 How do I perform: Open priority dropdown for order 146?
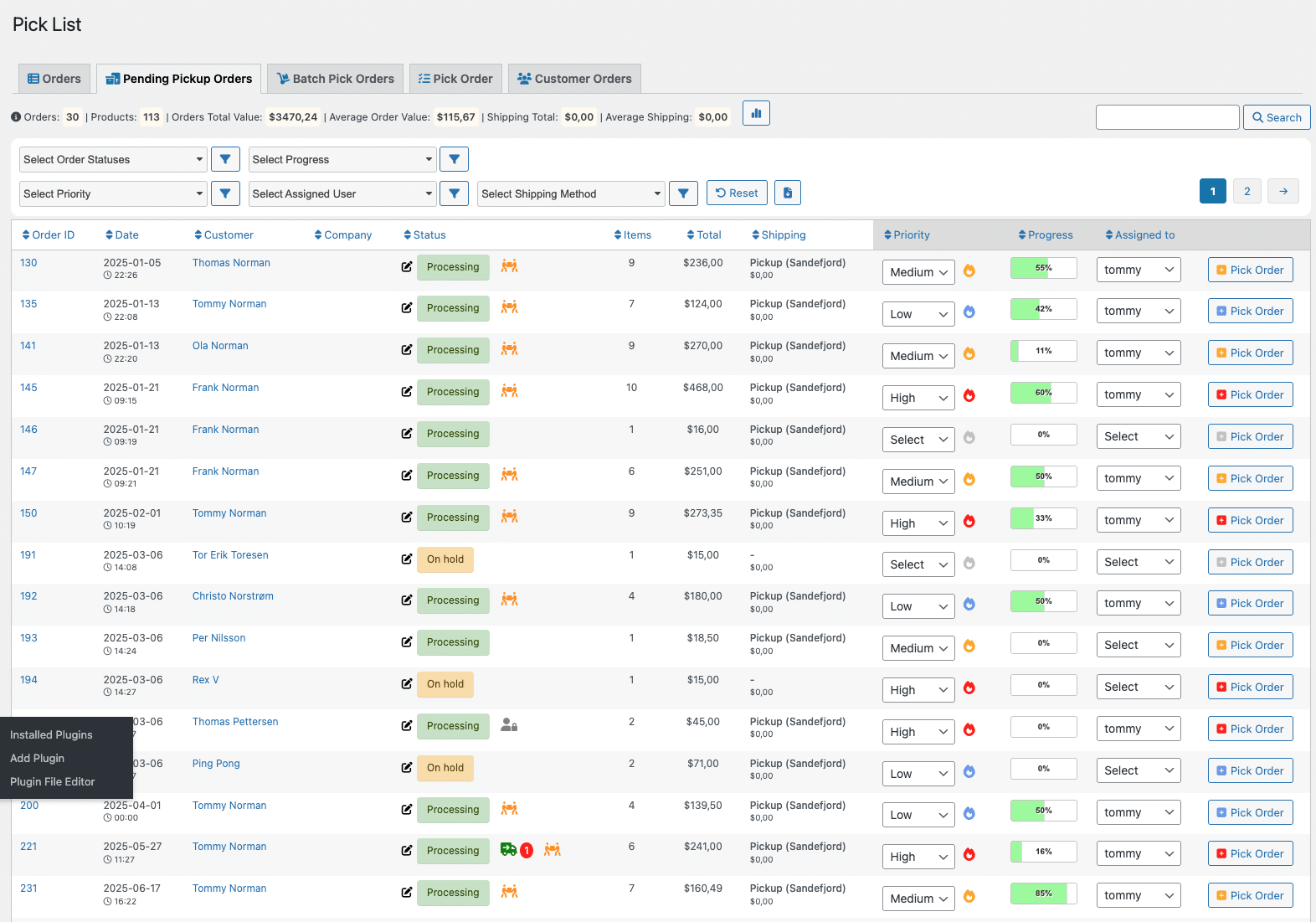(x=918, y=440)
